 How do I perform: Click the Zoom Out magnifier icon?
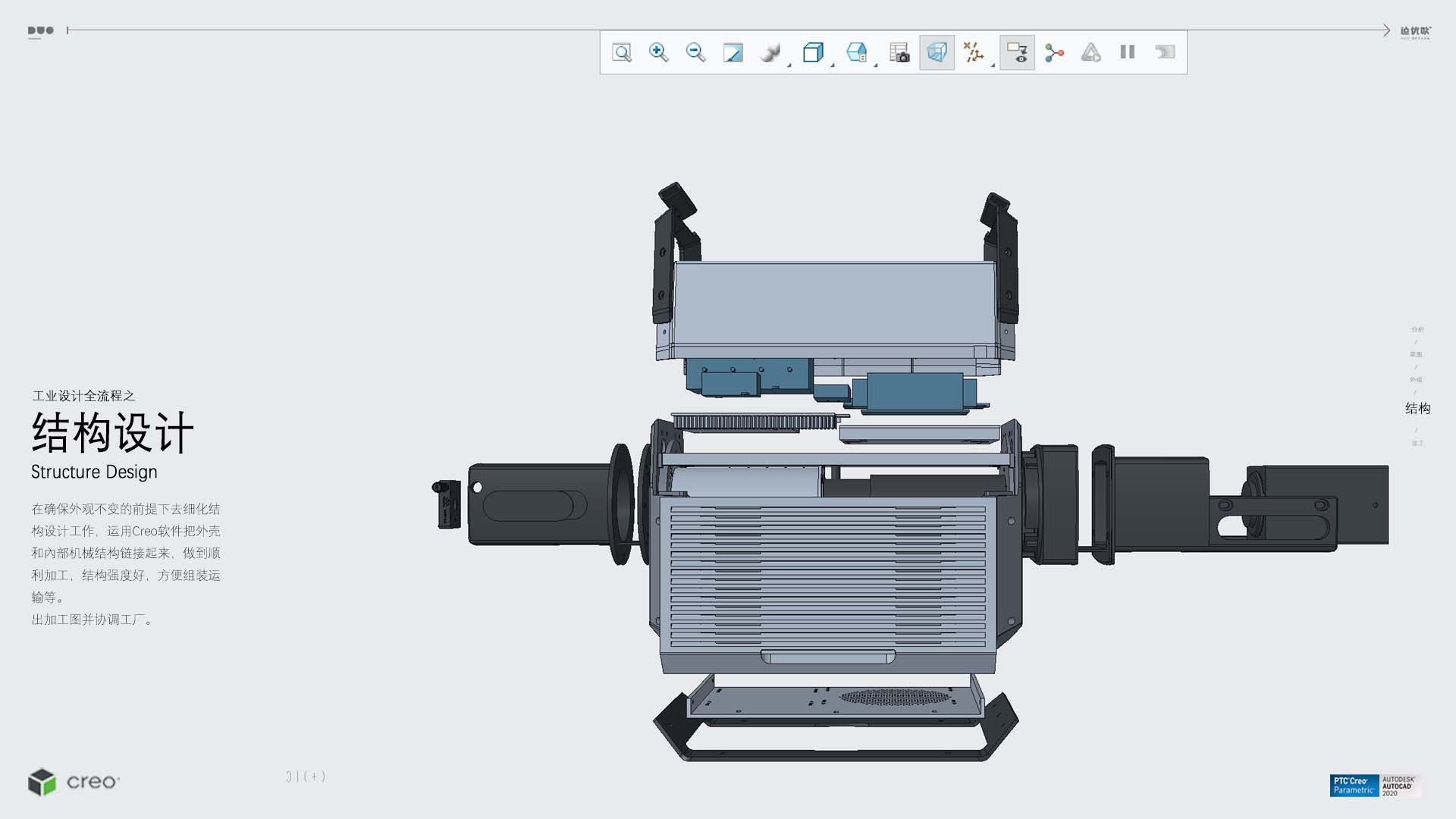pyautogui.click(x=695, y=52)
